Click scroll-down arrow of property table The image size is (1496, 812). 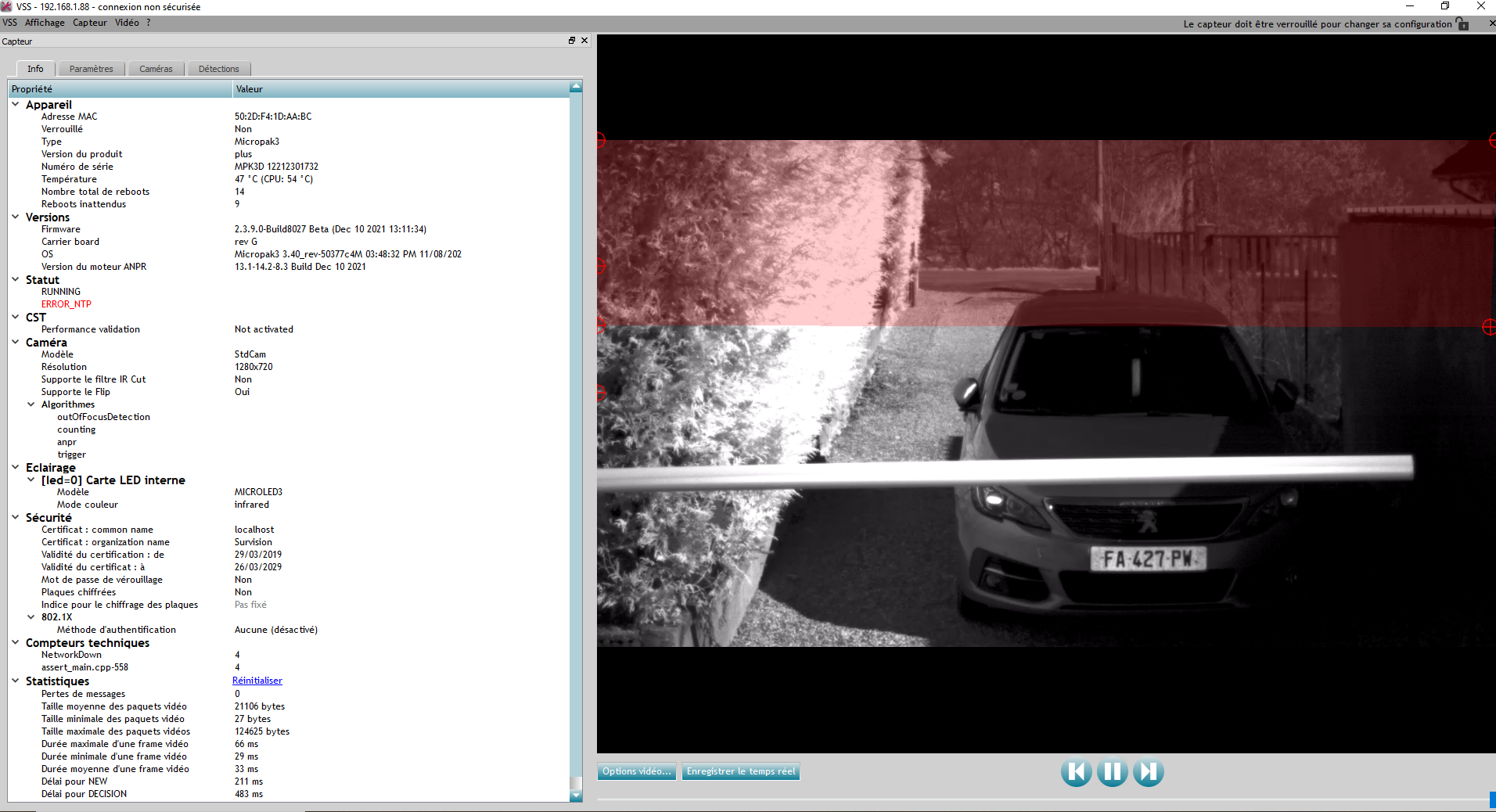click(576, 796)
